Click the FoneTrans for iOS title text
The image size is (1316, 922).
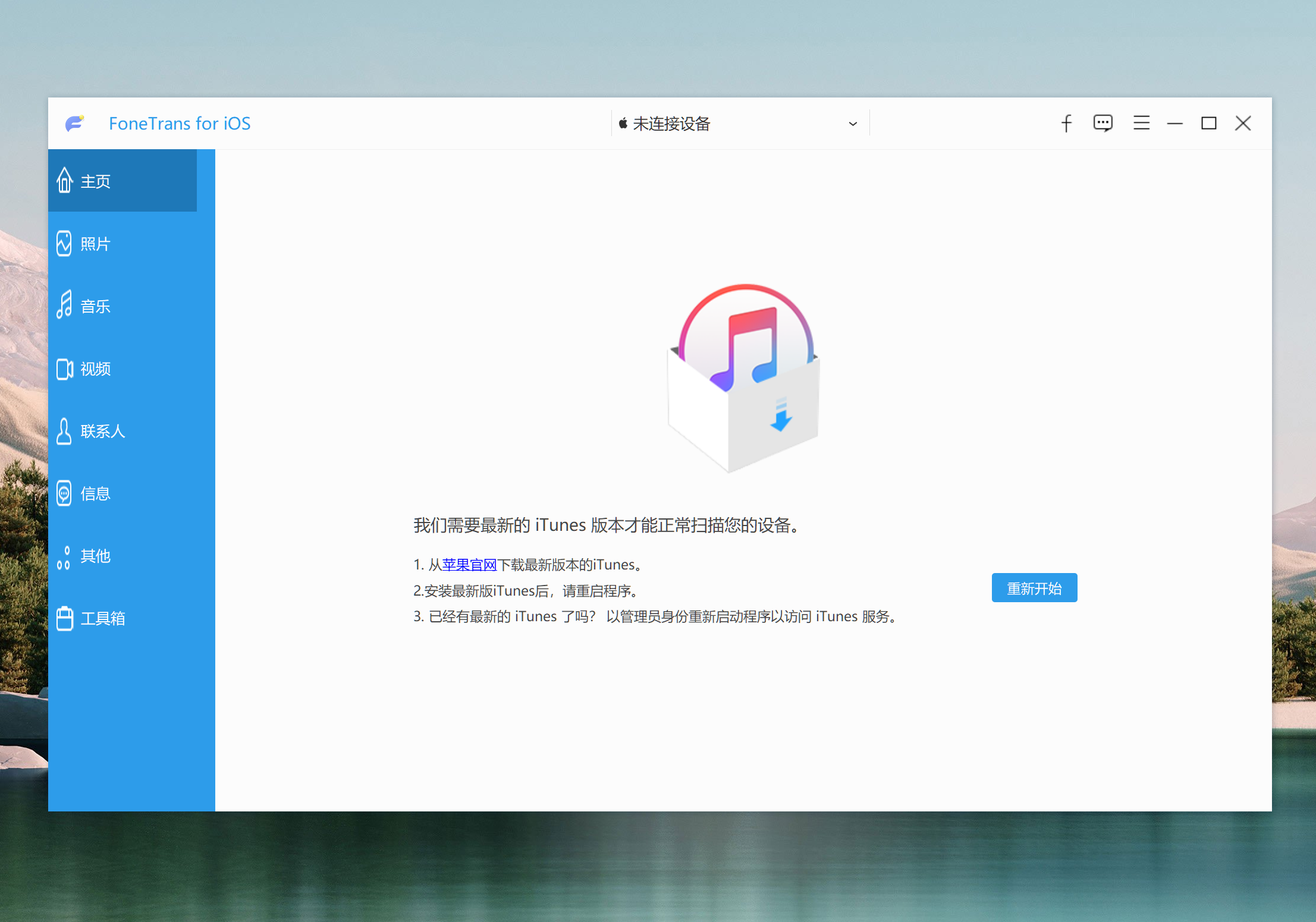[x=180, y=123]
